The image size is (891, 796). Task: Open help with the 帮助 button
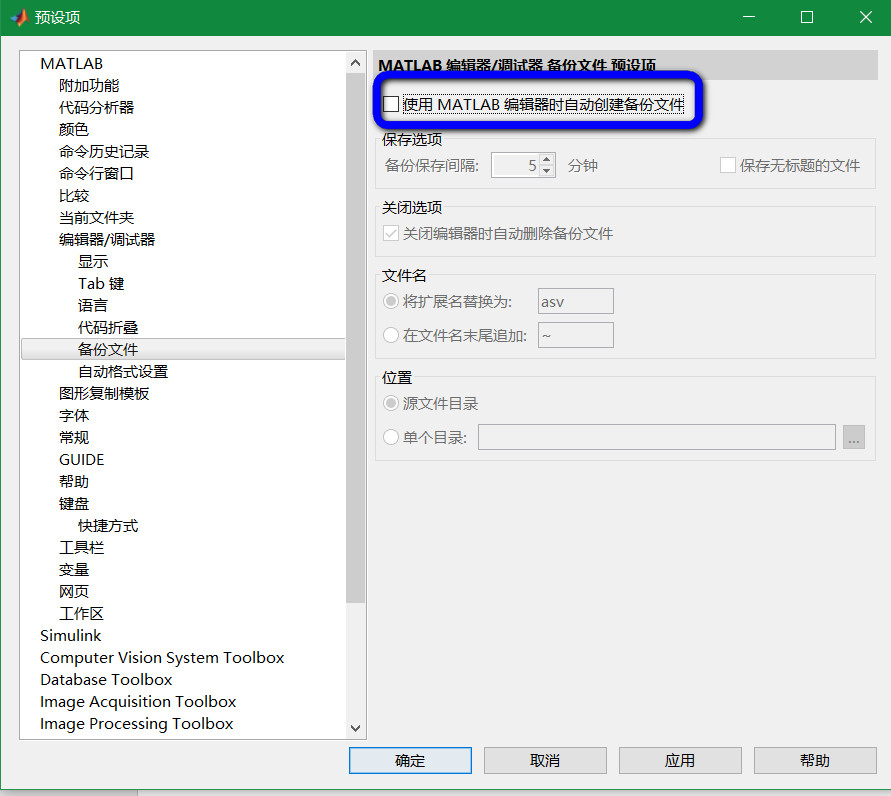(x=815, y=760)
